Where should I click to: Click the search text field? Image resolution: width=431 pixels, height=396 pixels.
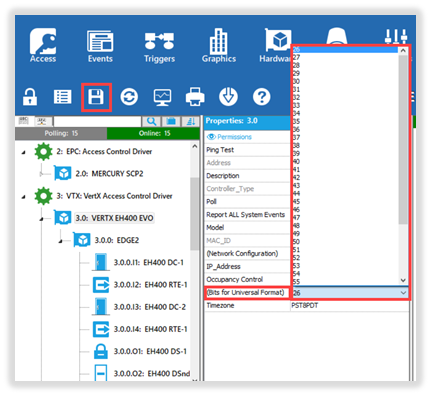[97, 121]
